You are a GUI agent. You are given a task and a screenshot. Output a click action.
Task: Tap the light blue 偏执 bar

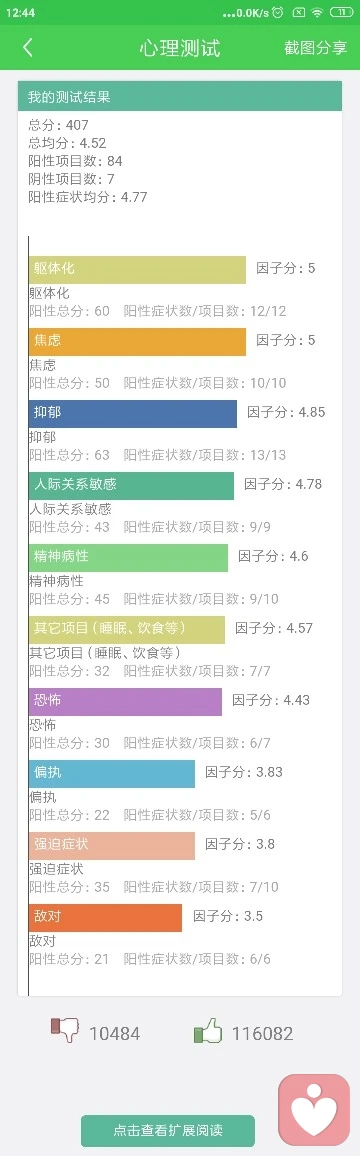[x=112, y=774]
